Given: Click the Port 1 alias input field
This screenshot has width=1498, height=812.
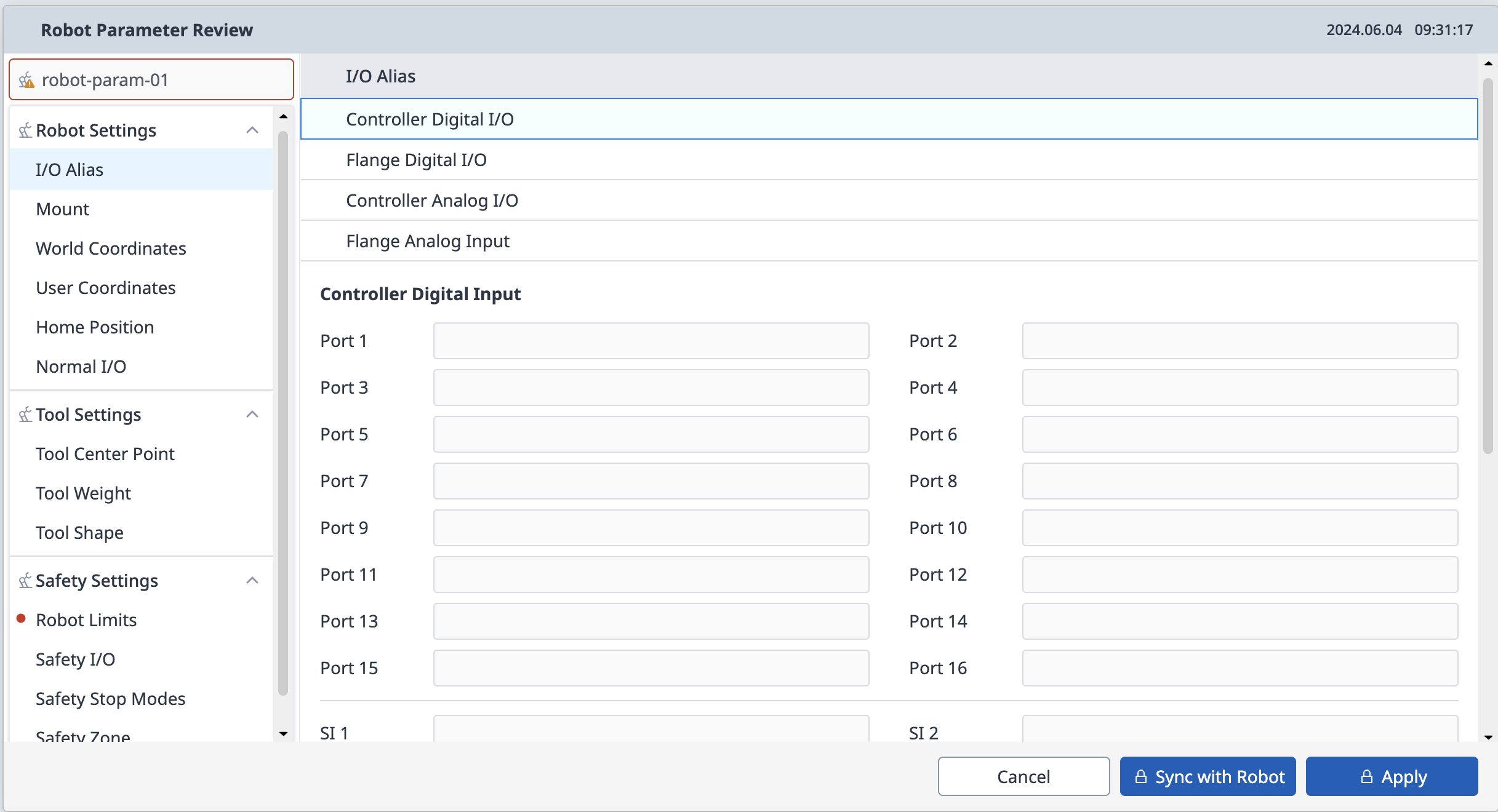Looking at the screenshot, I should [651, 341].
